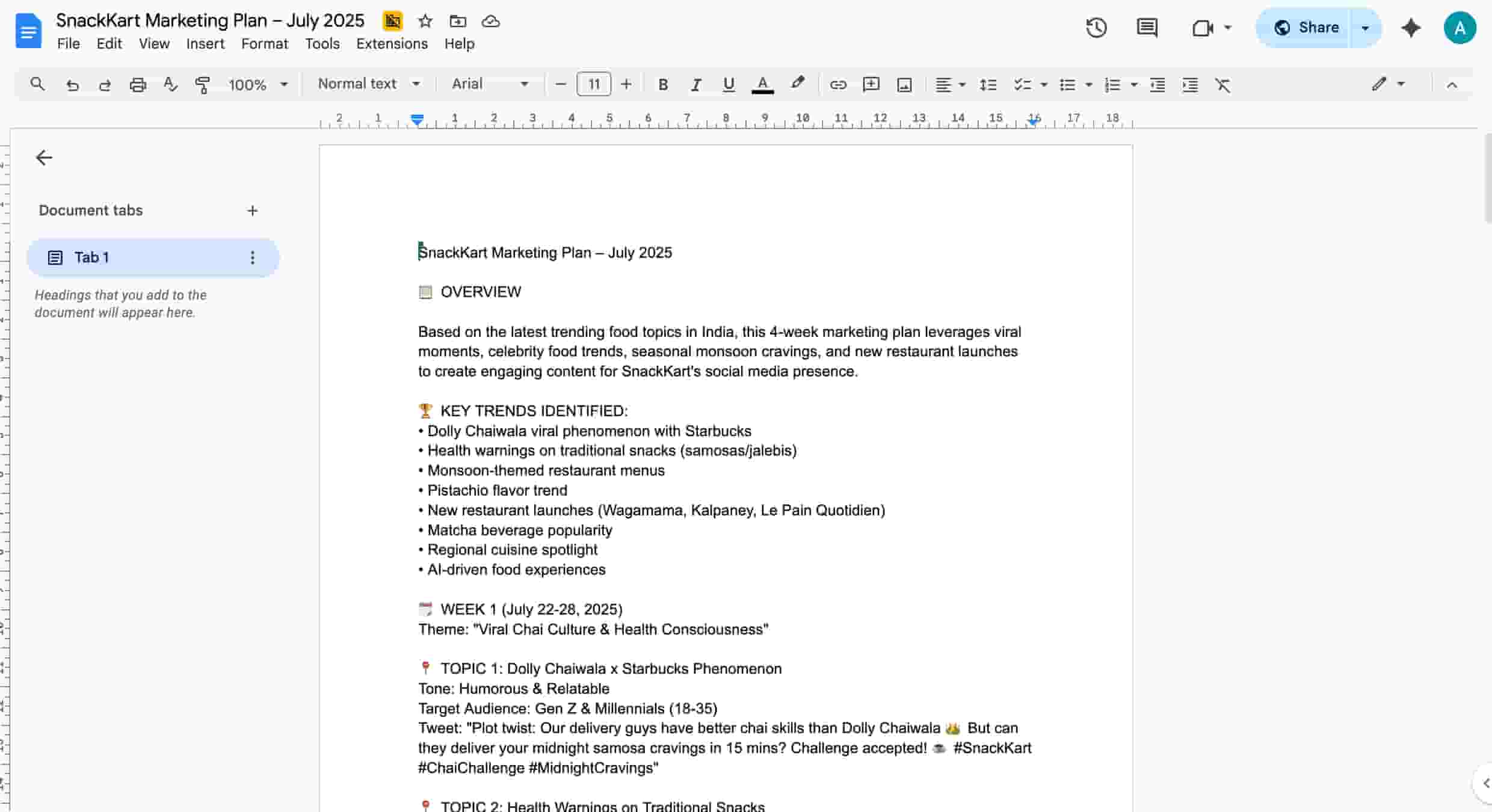Toggle bulleted list
The image size is (1492, 812).
tap(1067, 85)
